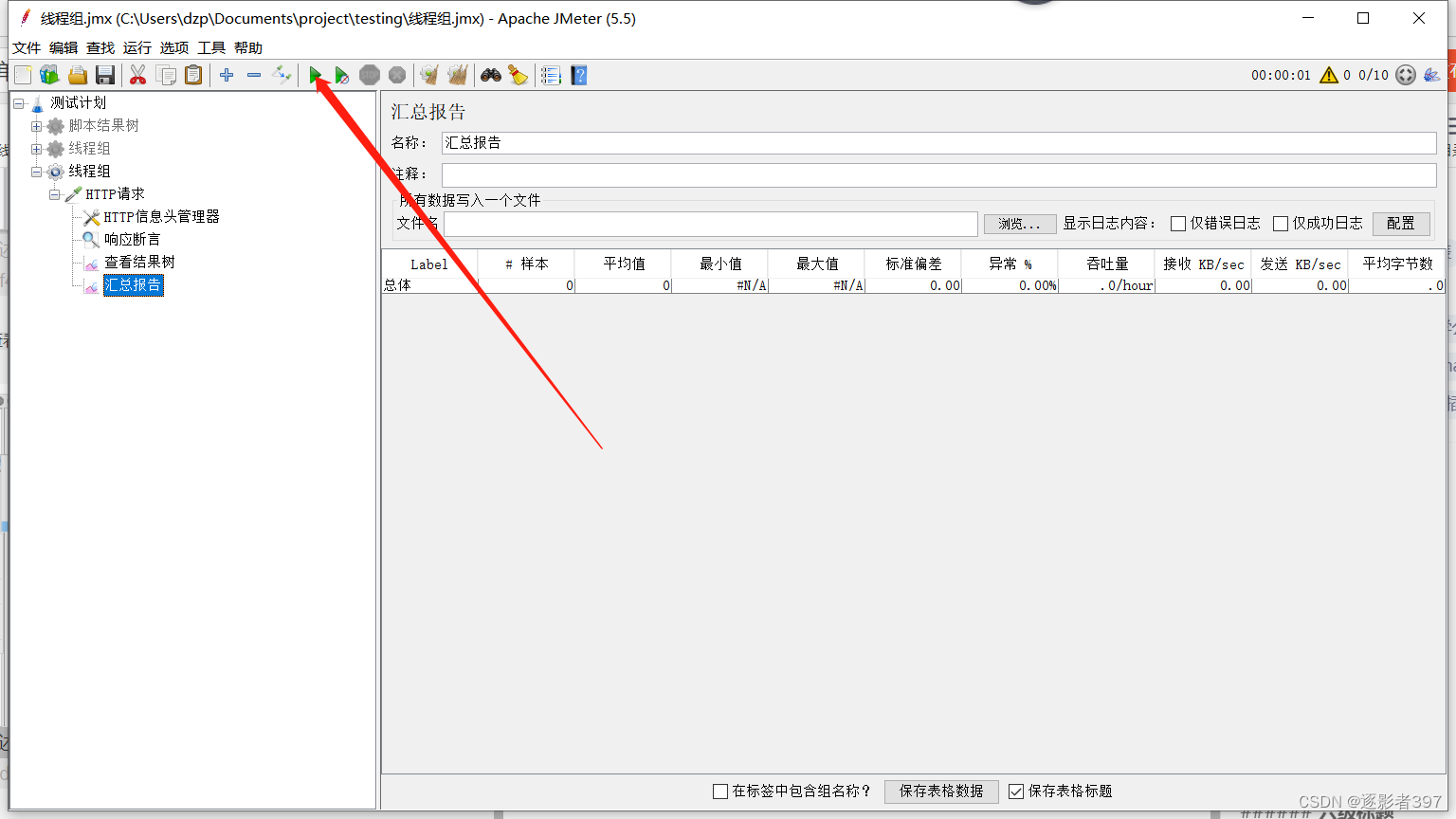Open the 编辑 menu
This screenshot has width=1456, height=819.
click(x=64, y=47)
